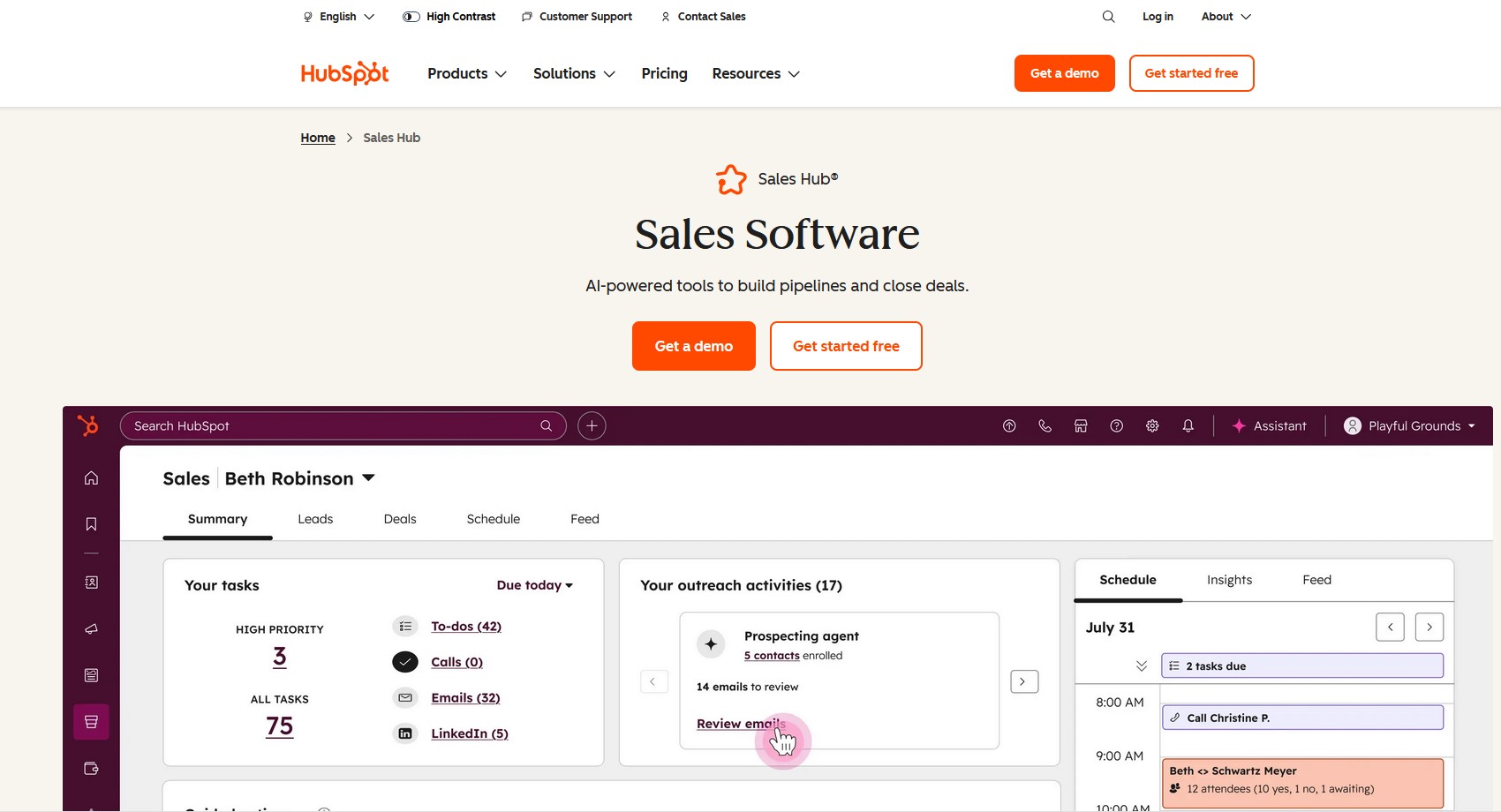Image resolution: width=1501 pixels, height=812 pixels.
Task: Click Get a demo in the top navigation
Action: pyautogui.click(x=1065, y=73)
